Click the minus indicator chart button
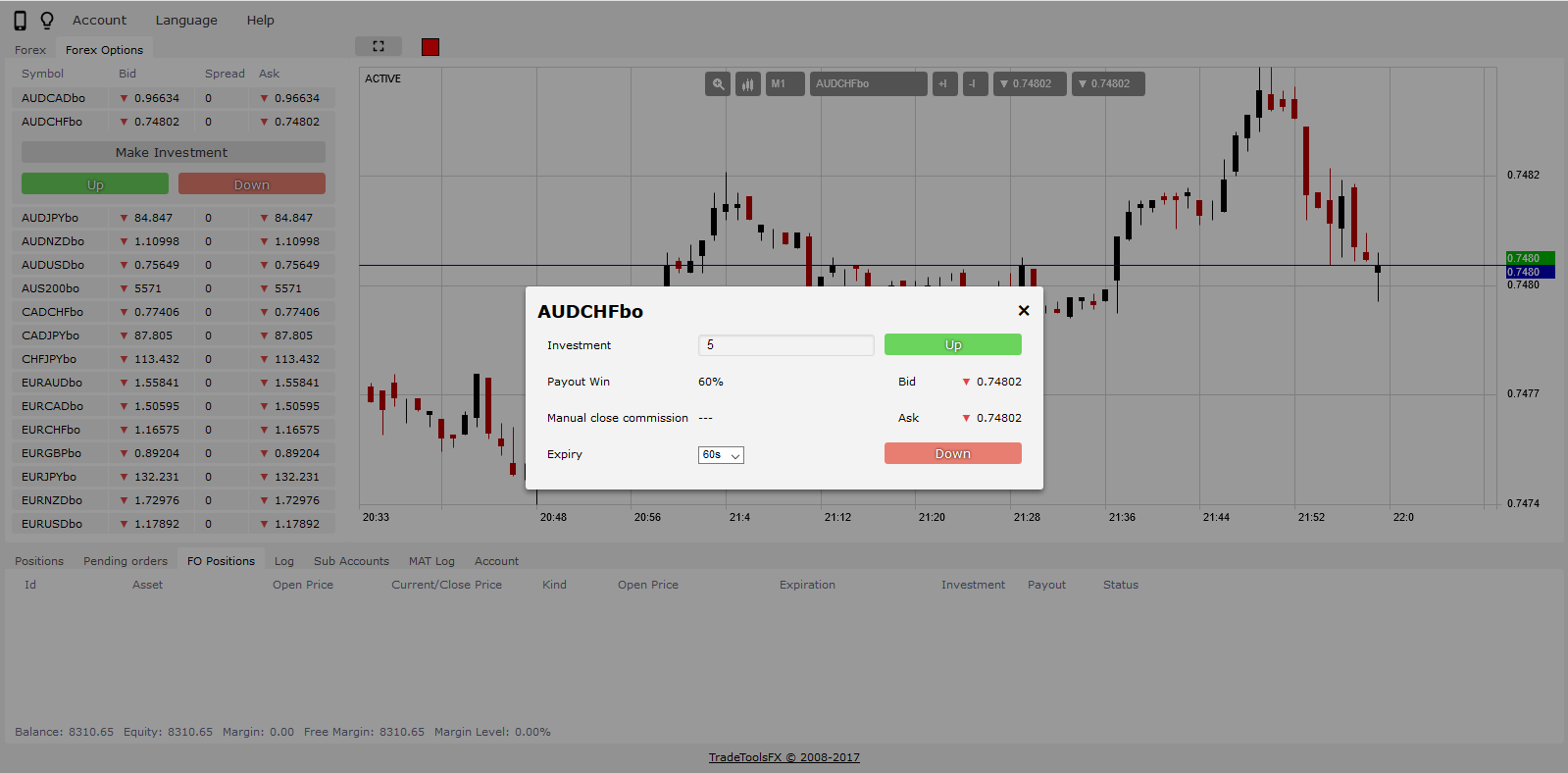This screenshot has height=773, width=1568. (975, 84)
